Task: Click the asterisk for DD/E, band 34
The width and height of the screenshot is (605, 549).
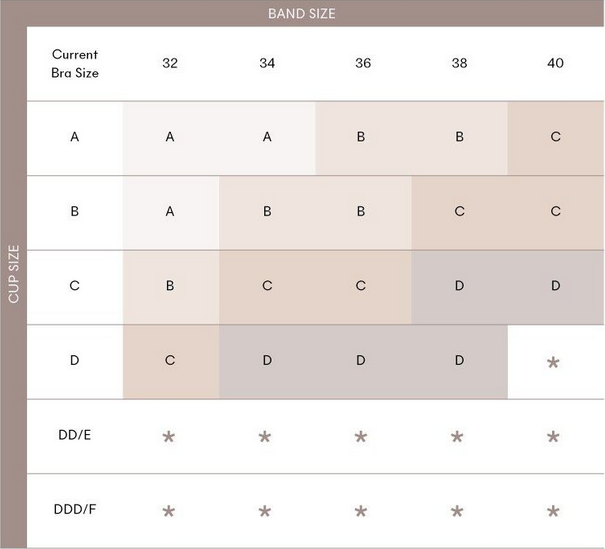Action: (265, 437)
